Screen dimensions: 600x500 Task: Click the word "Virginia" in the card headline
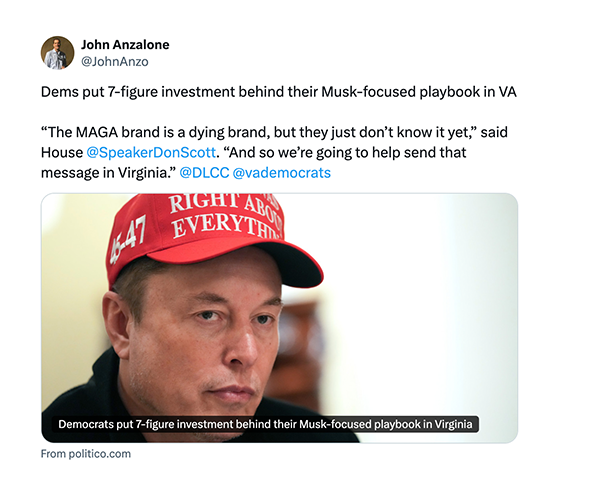pos(453,424)
